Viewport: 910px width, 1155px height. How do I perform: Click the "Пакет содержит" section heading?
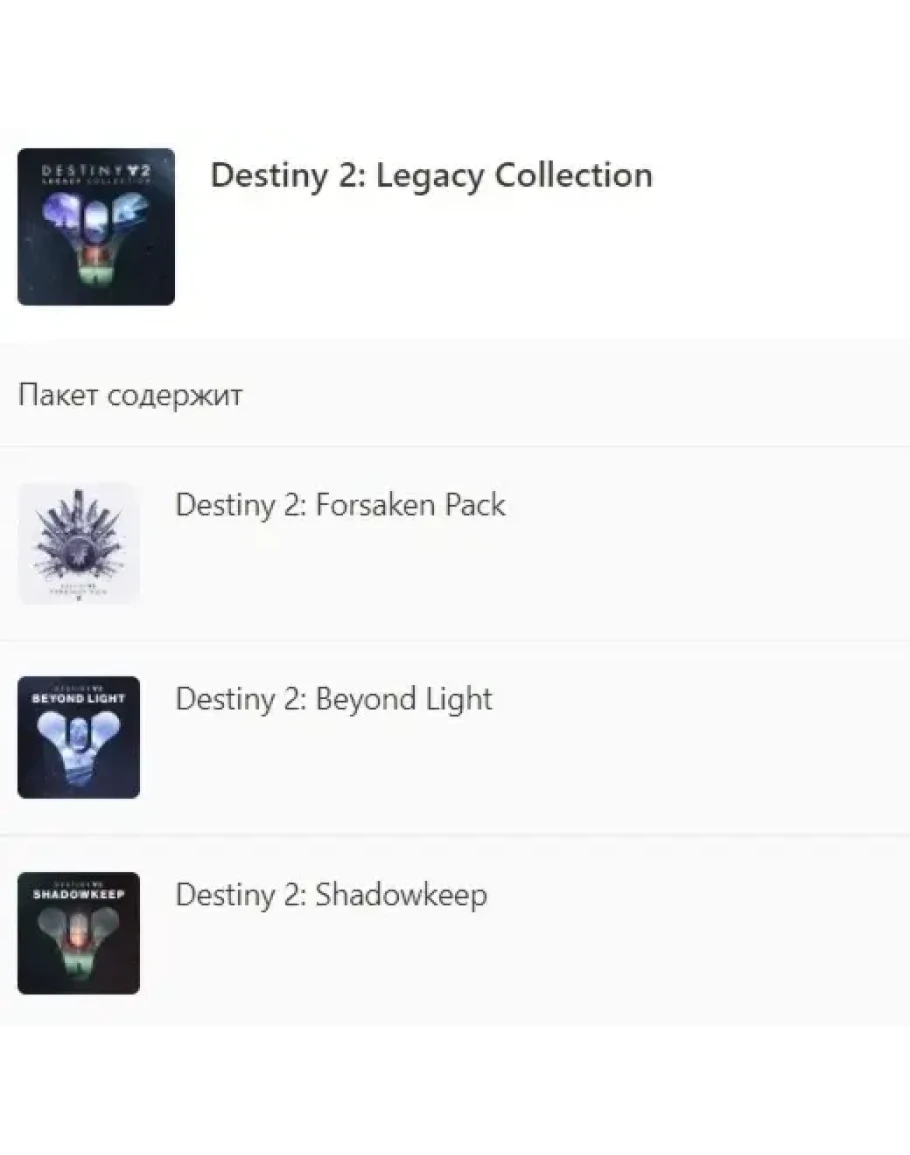(130, 395)
